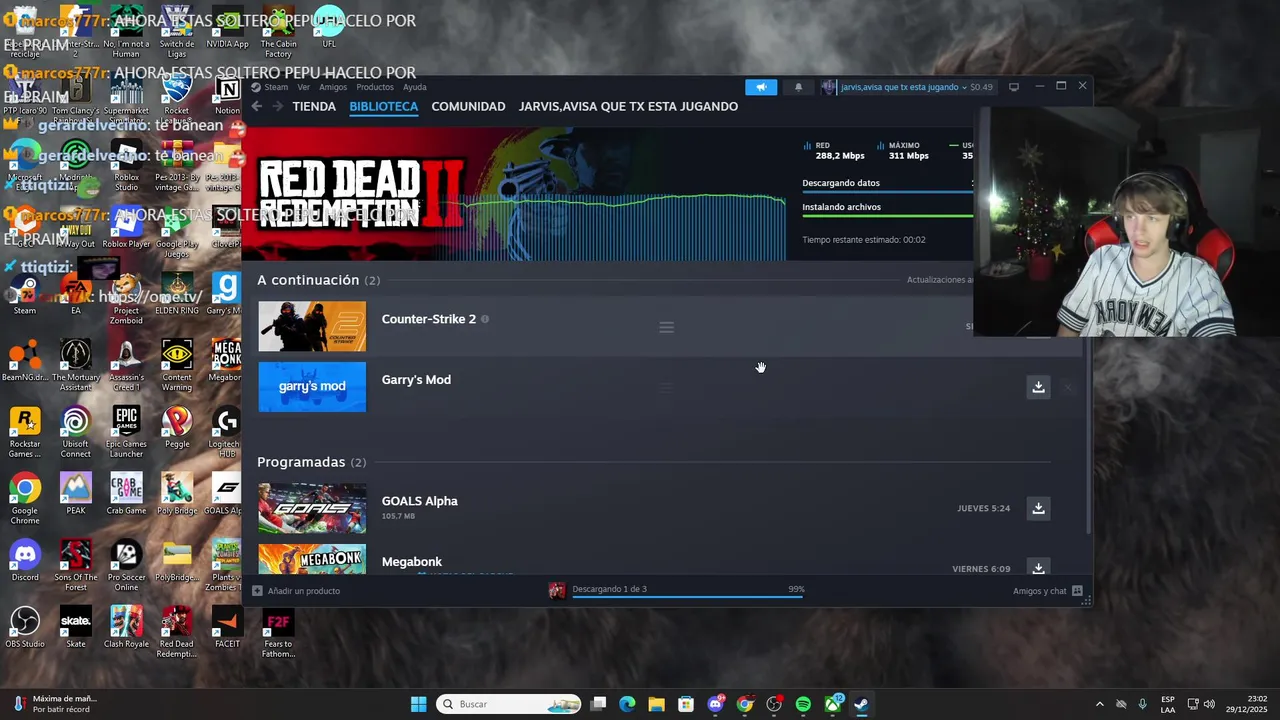1280x720 pixels.
Task: Switch to the TIENDA tab
Action: pyautogui.click(x=314, y=106)
